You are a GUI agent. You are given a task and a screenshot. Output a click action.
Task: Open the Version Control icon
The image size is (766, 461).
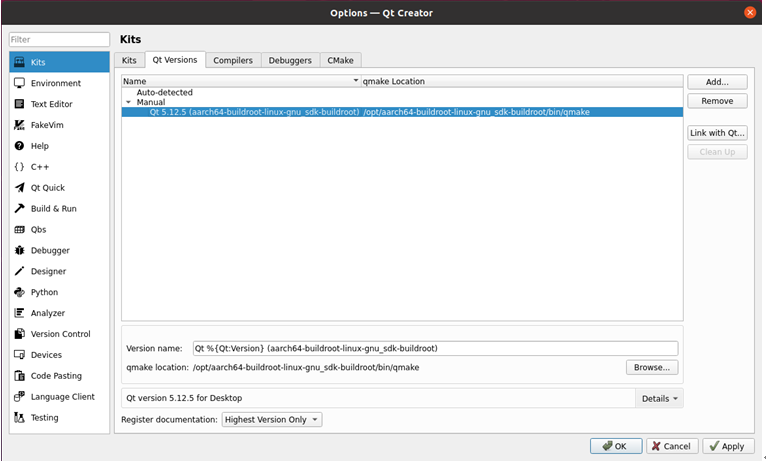click(x=20, y=334)
